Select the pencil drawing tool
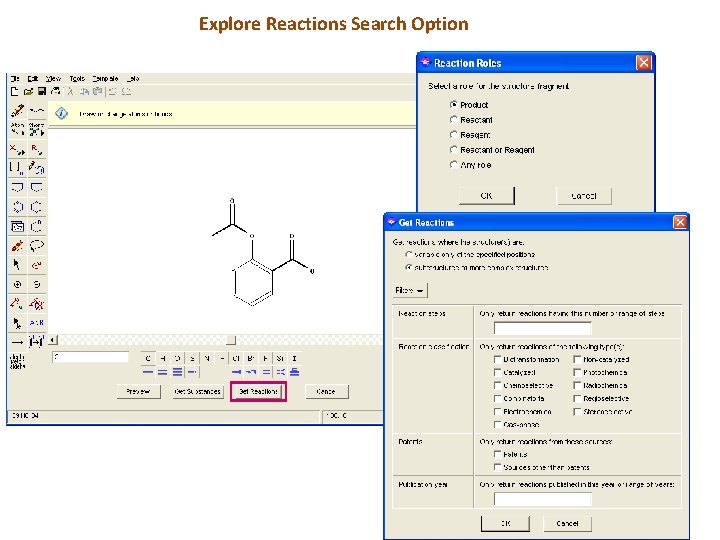The image size is (720, 540). tap(17, 111)
